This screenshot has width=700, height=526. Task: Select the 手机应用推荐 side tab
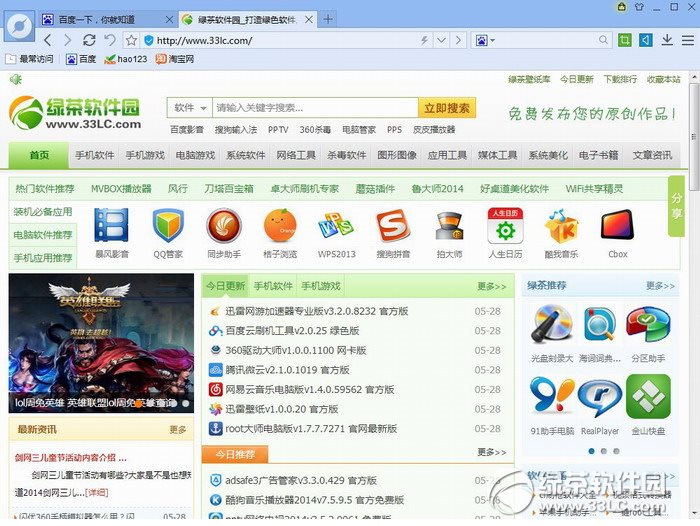click(43, 258)
